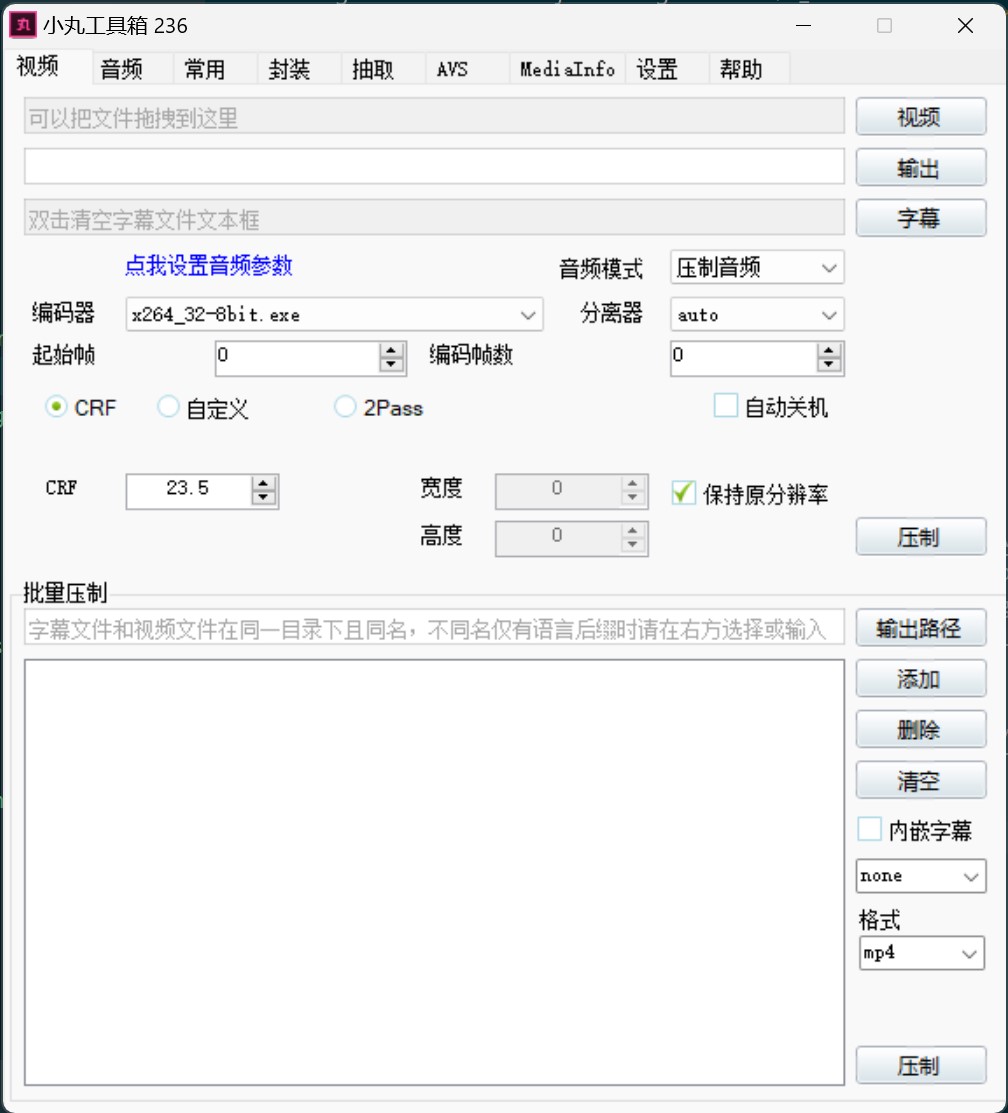Decrement the 编码帧数 frame count spinner
1008x1113 pixels.
tap(829, 365)
